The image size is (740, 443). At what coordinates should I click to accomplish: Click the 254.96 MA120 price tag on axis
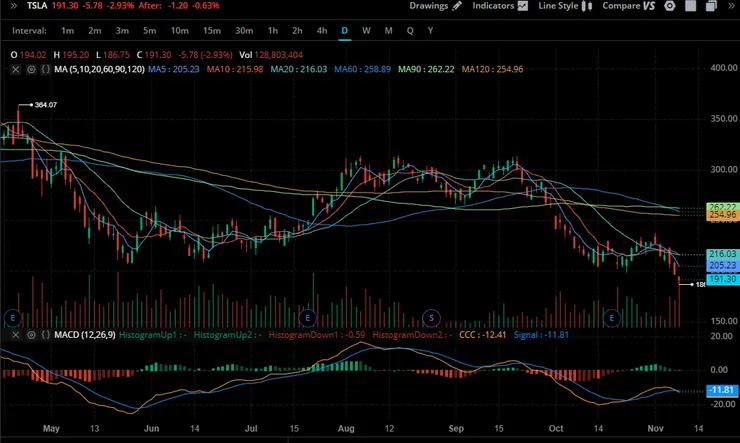tap(723, 215)
